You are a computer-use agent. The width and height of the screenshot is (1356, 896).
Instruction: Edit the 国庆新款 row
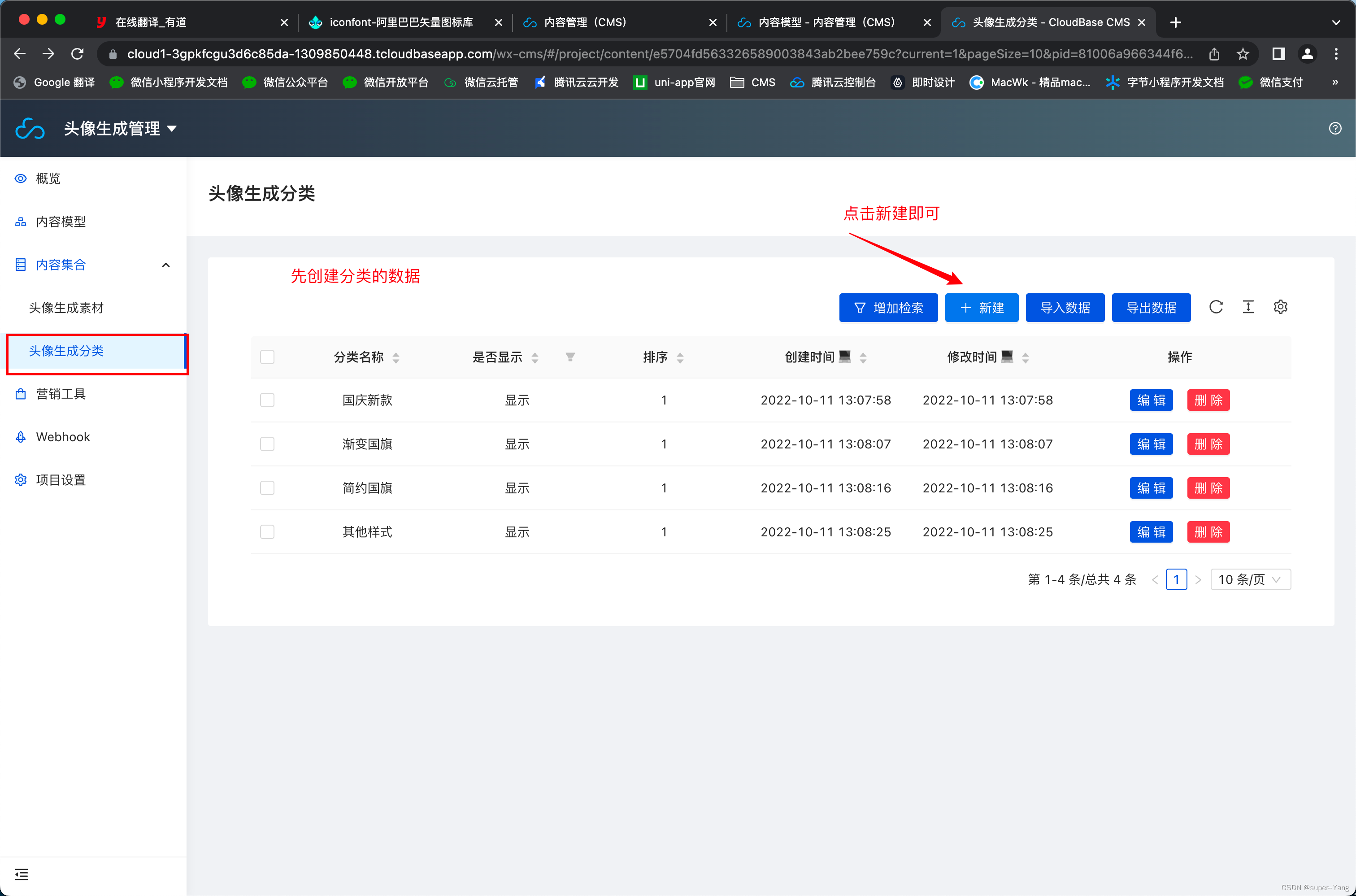1151,400
